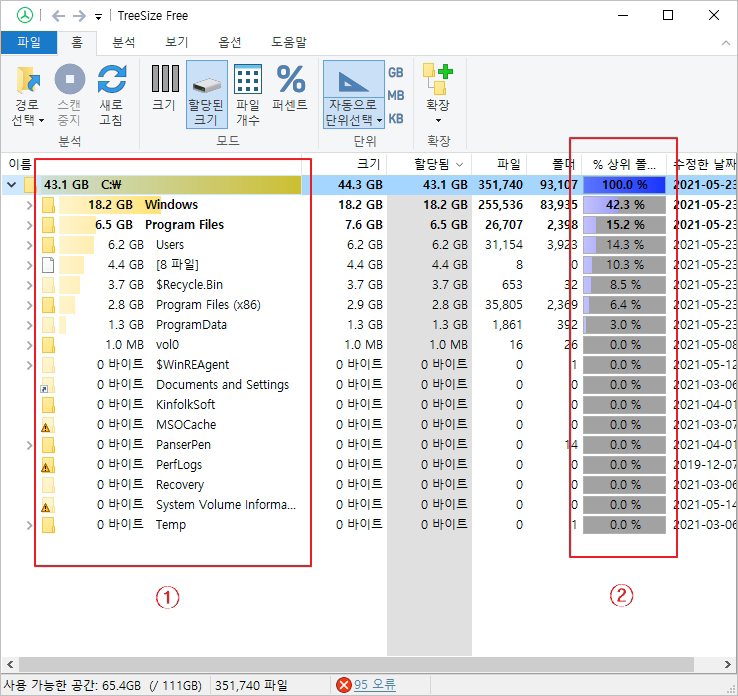Go back with the back arrow
This screenshot has height=696, width=738.
point(58,16)
